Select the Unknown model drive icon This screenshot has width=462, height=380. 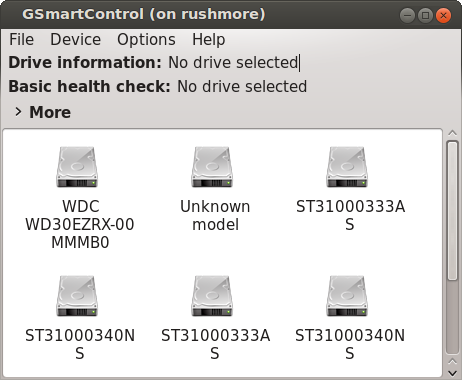tap(212, 167)
